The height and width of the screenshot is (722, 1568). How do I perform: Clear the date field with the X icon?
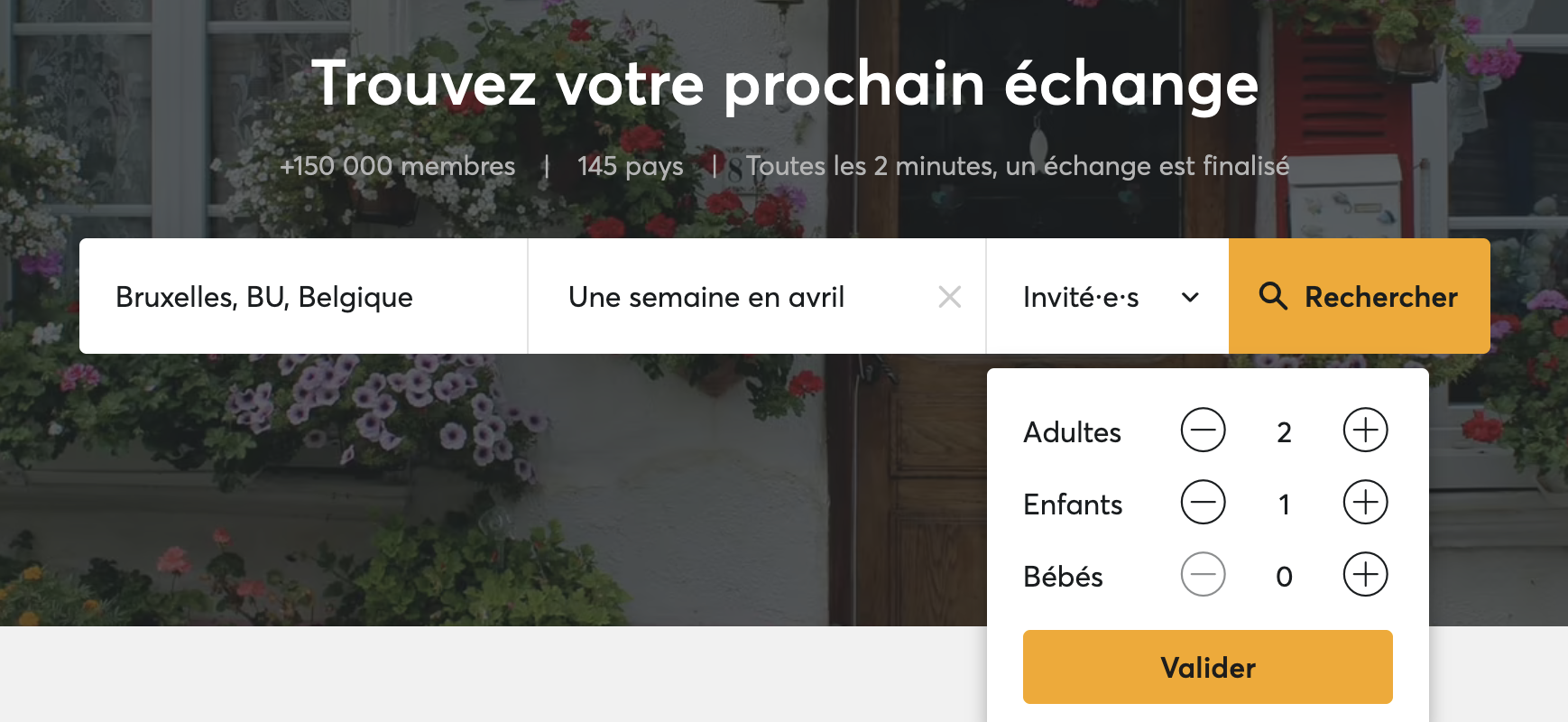coord(950,296)
